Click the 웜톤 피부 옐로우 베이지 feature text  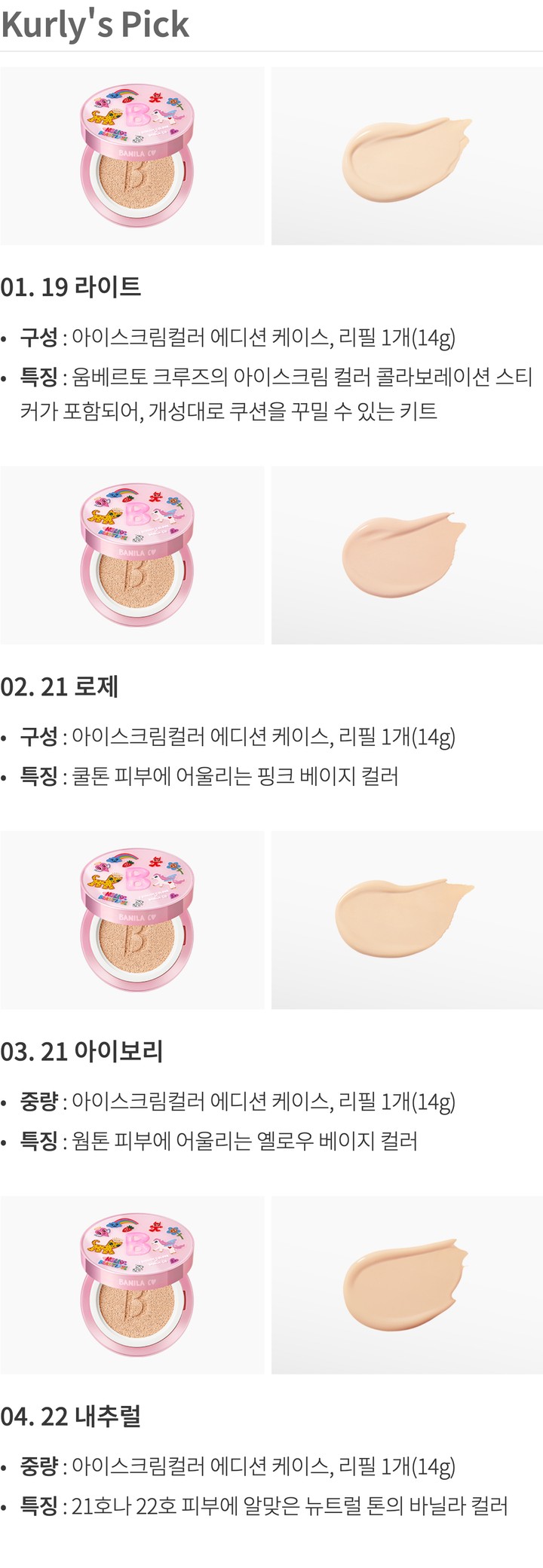(219, 1141)
